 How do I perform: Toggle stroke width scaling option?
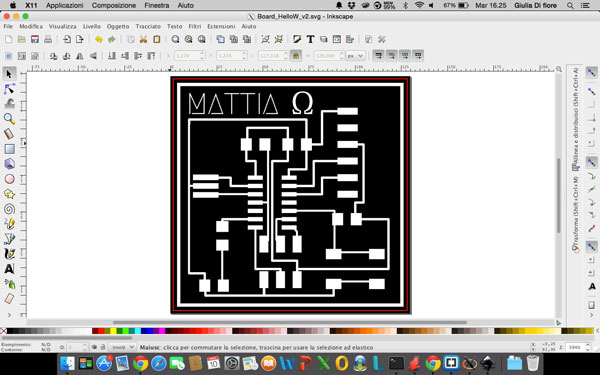pyautogui.click(x=378, y=56)
